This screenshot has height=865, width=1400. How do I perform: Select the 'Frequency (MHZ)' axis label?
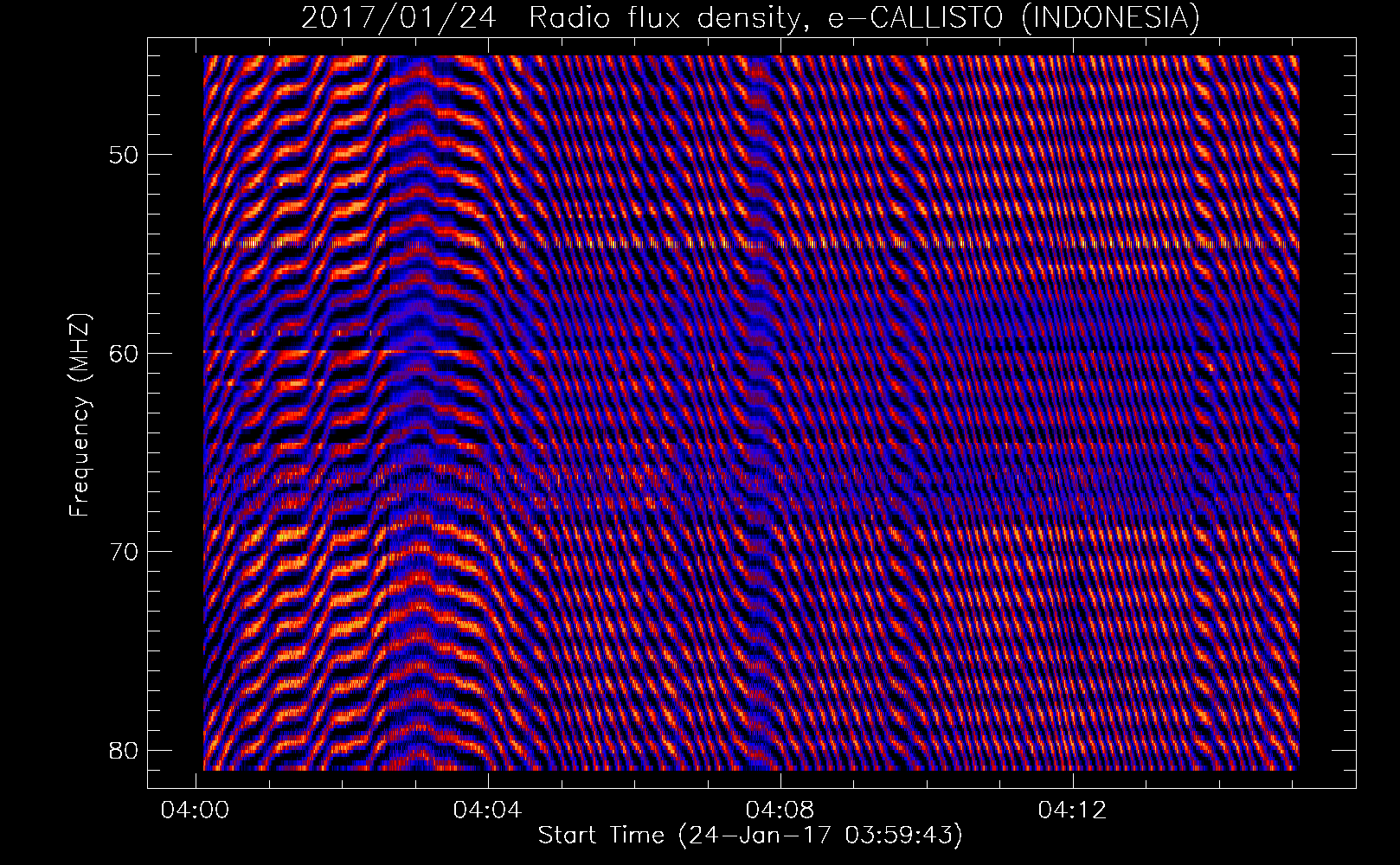click(80, 415)
